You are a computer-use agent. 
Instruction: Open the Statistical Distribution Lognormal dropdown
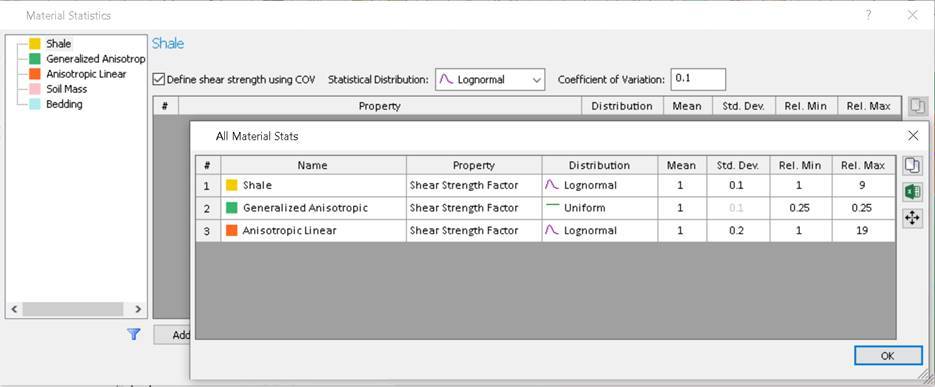[x=490, y=79]
